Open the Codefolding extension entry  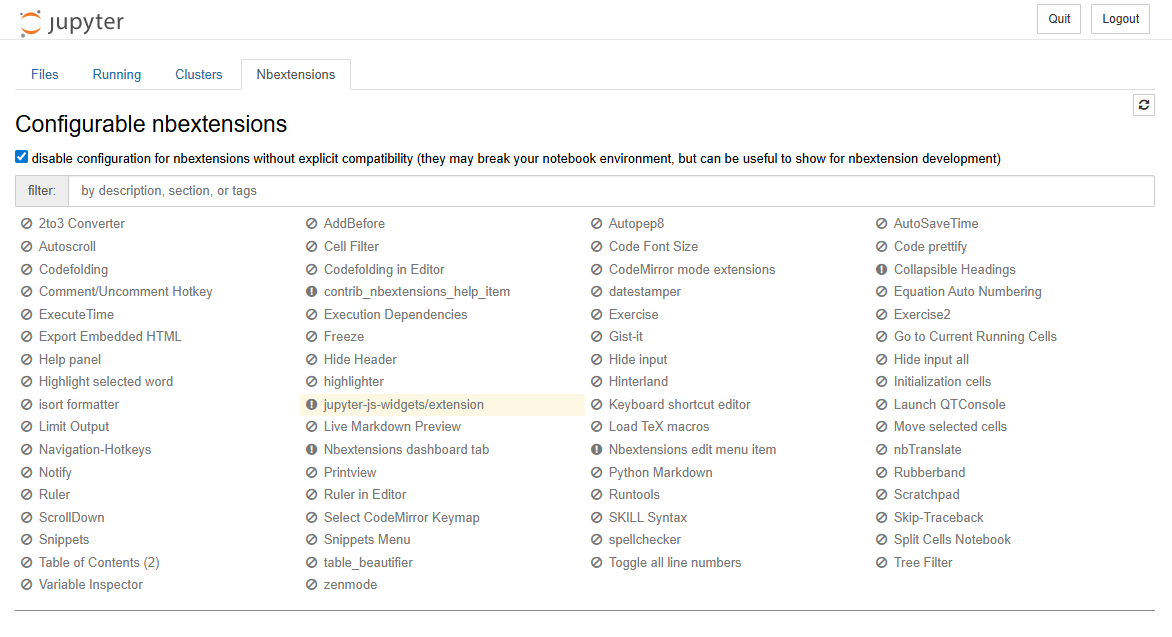[x=73, y=269]
